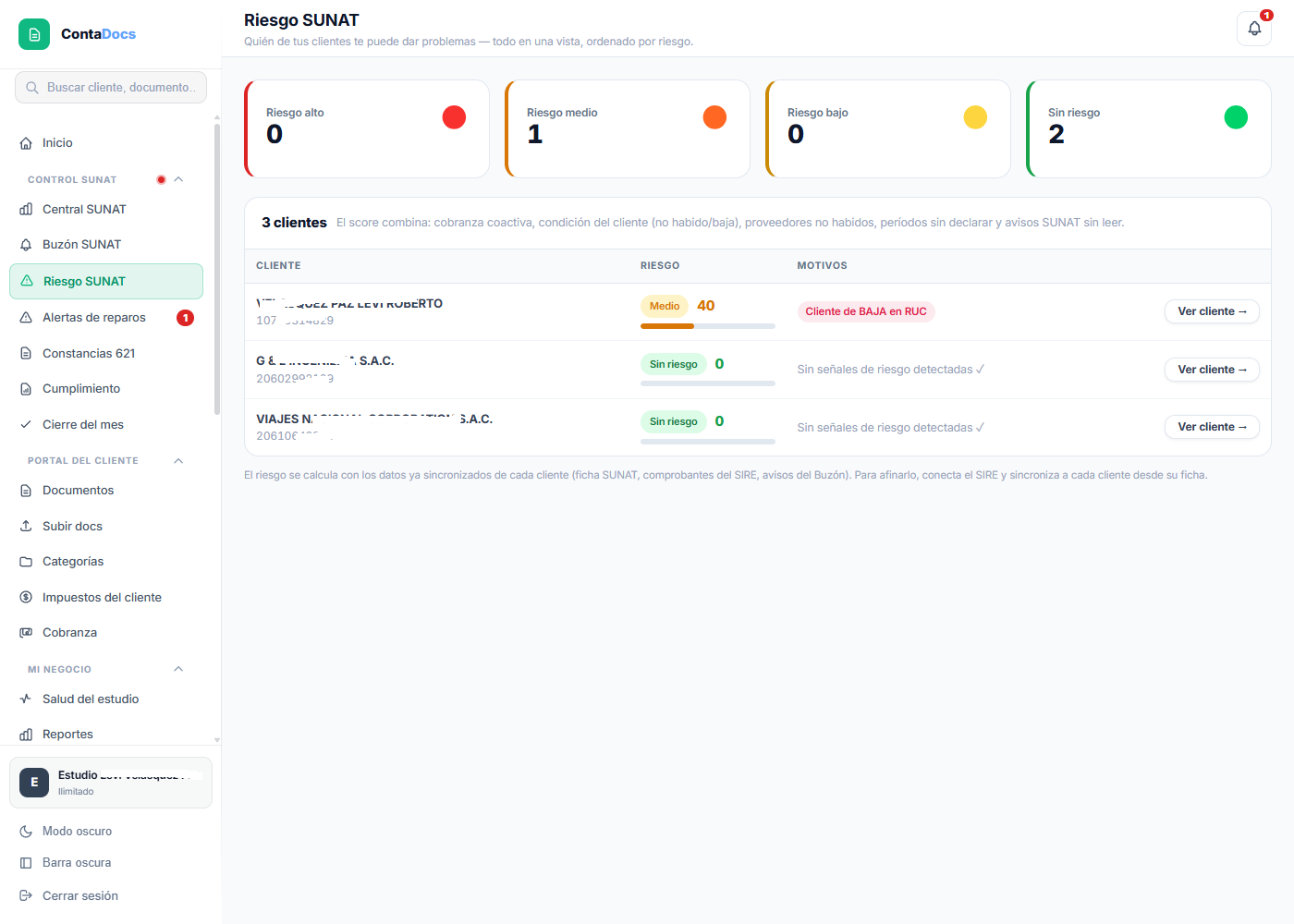Toggle Modo oscuro
The width and height of the screenshot is (1294, 924).
[111, 832]
